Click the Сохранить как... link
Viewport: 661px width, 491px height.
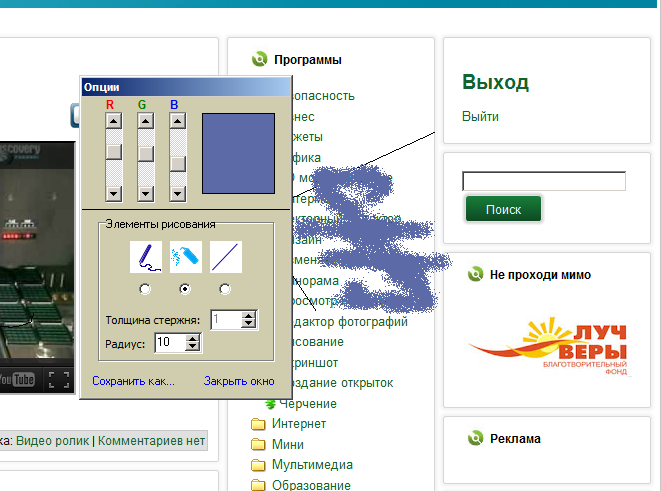(133, 381)
